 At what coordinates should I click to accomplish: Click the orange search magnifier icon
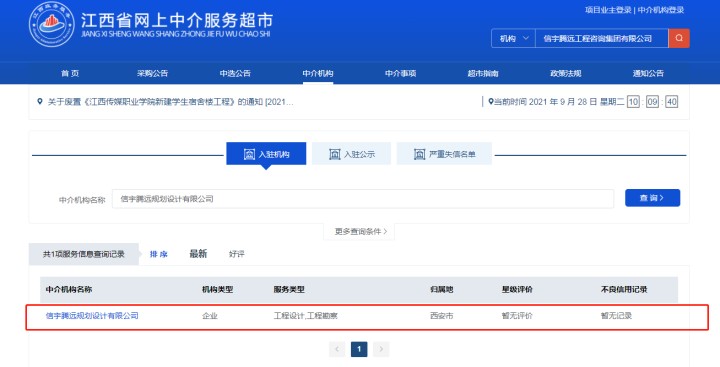[x=679, y=38]
